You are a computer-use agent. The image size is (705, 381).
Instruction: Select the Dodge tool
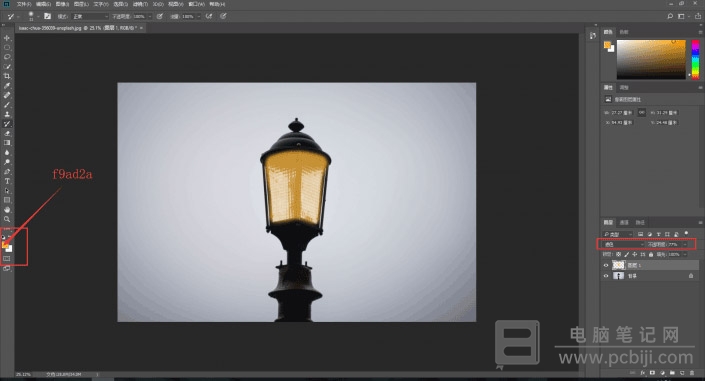7,162
